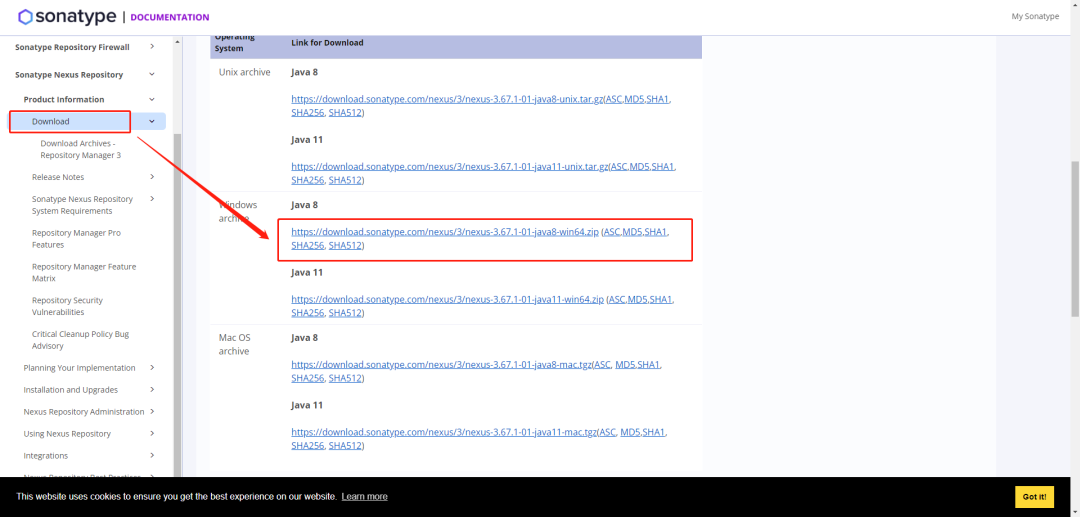Open Download Archives - Repository Manager 3

(81, 149)
